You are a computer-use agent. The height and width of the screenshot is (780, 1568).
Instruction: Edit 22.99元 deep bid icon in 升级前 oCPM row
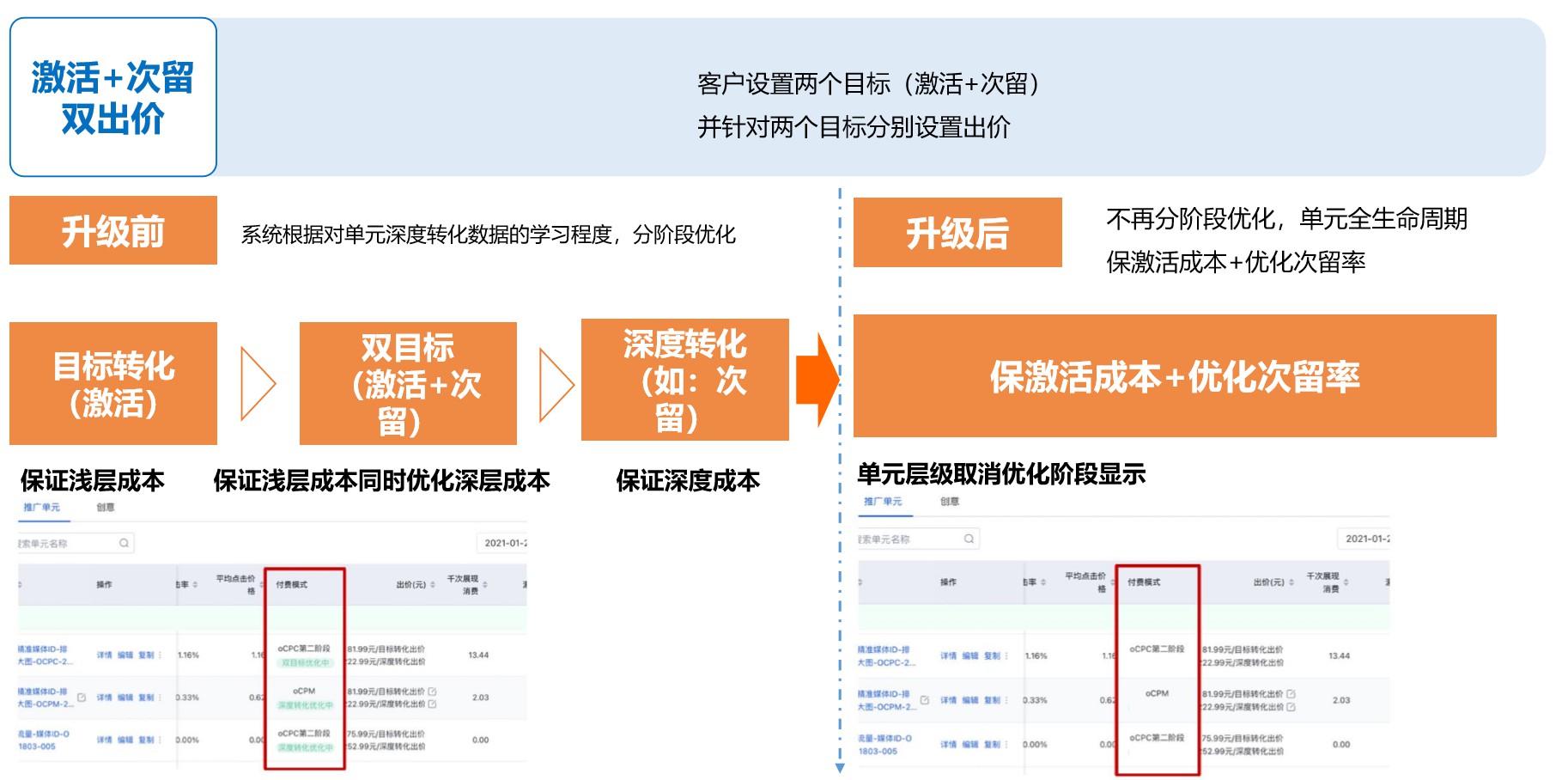click(x=432, y=704)
